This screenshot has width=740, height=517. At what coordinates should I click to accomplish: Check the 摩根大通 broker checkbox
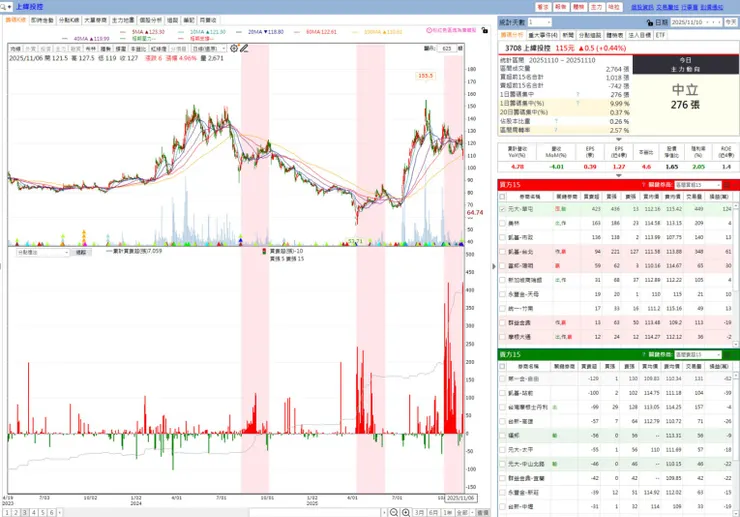(x=502, y=337)
